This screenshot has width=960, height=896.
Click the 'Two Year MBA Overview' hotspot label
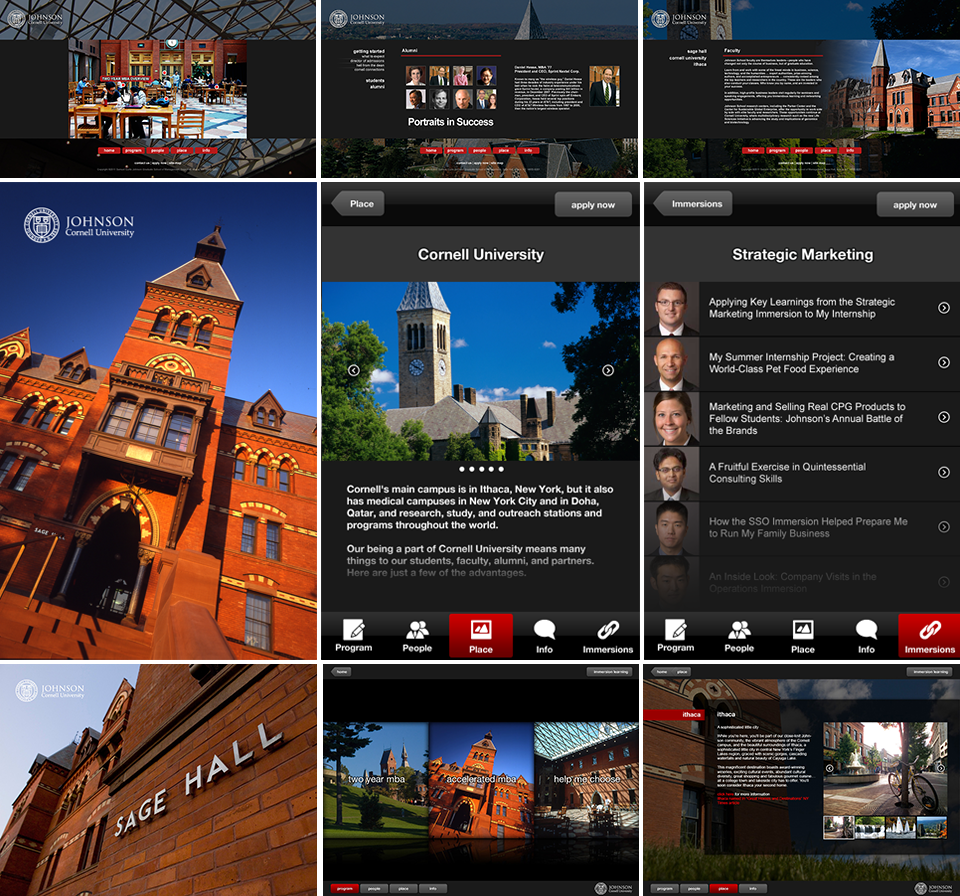click(125, 79)
